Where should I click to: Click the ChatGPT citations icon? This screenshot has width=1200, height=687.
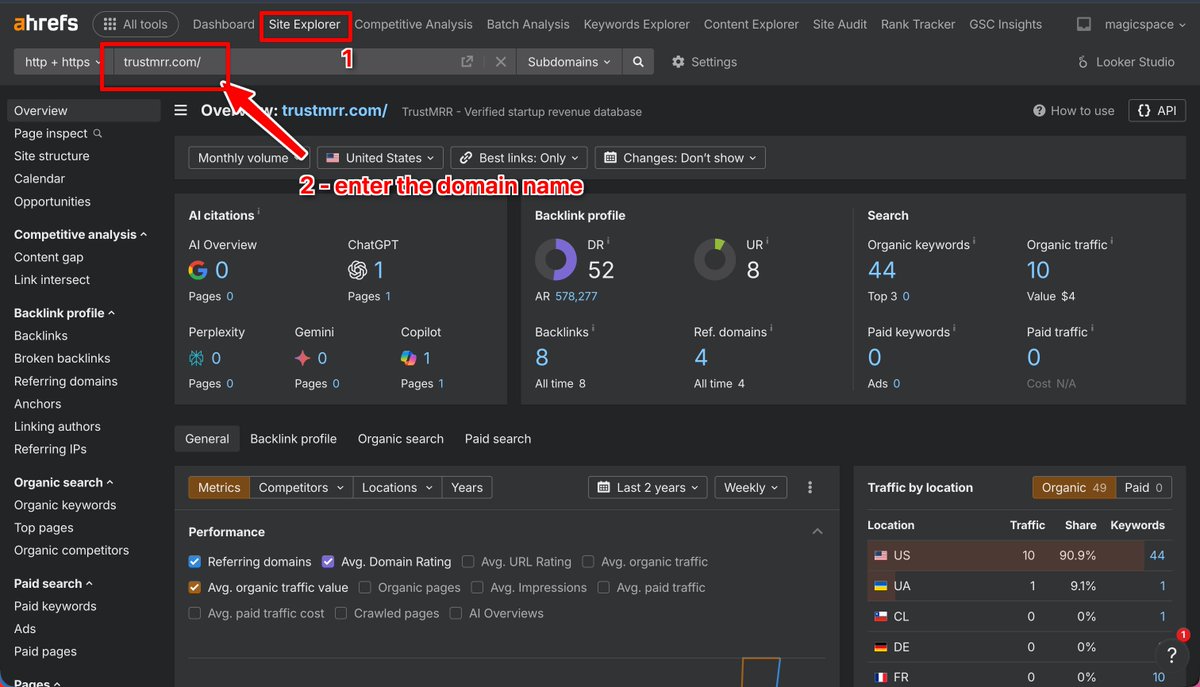click(x=357, y=270)
